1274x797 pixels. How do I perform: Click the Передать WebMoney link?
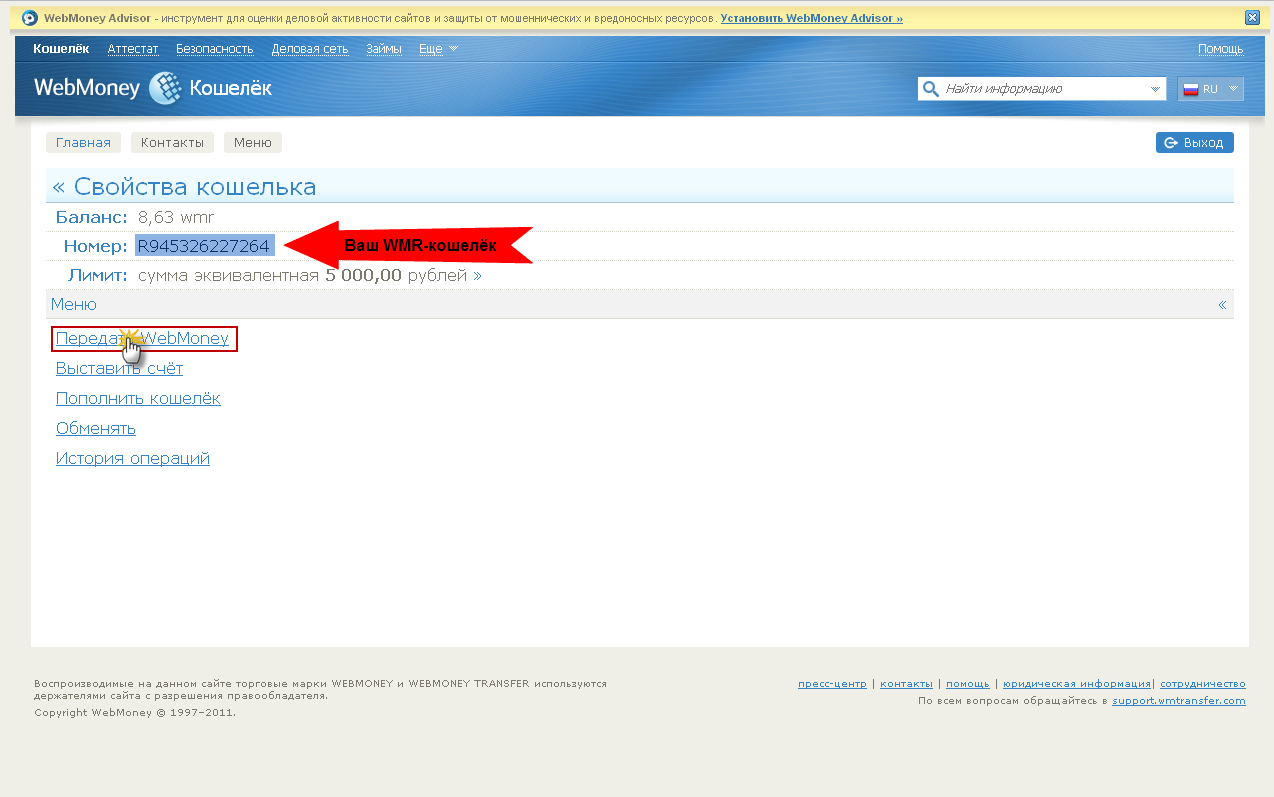143,339
